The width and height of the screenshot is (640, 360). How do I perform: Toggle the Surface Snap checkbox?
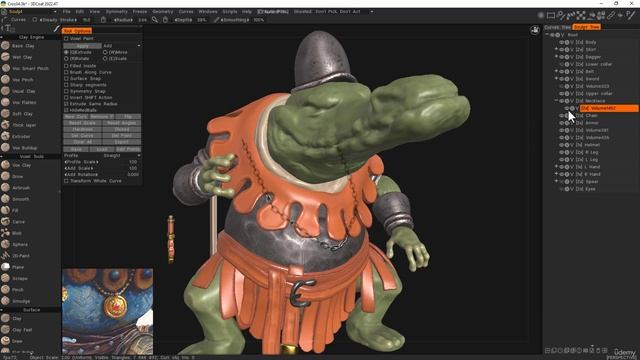pos(67,78)
